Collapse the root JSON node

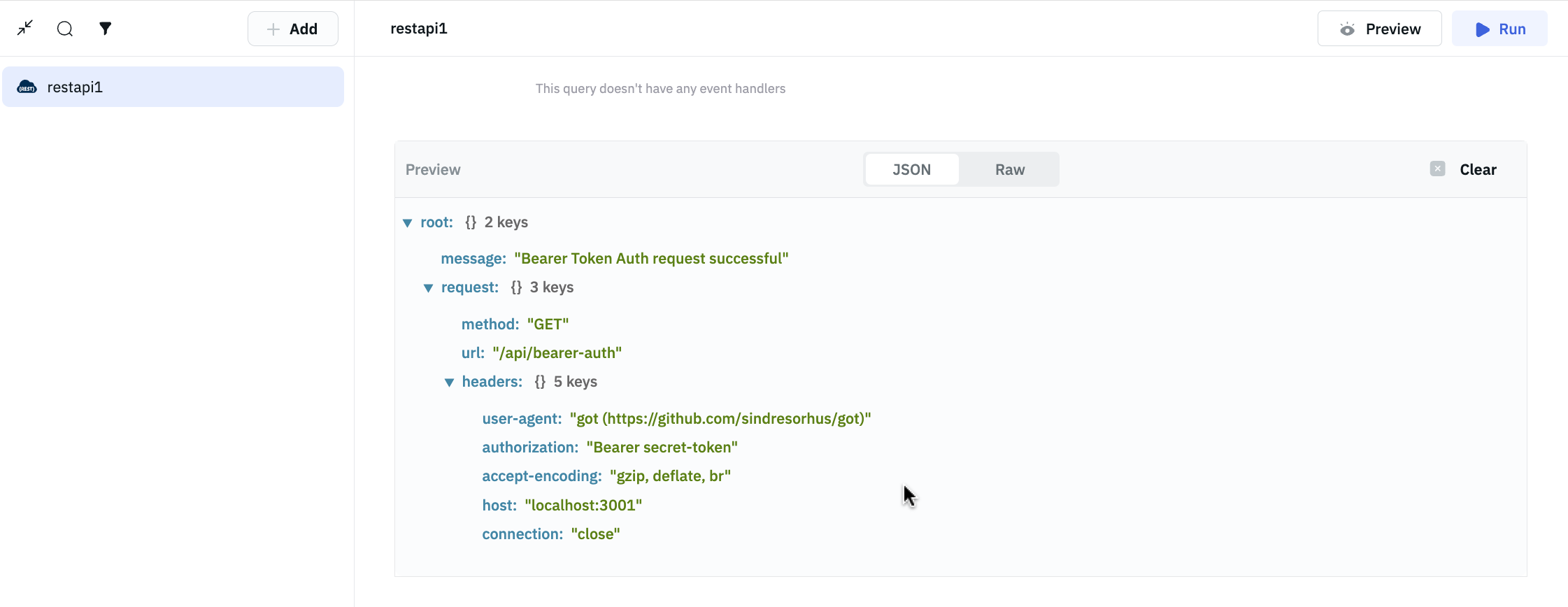[408, 223]
